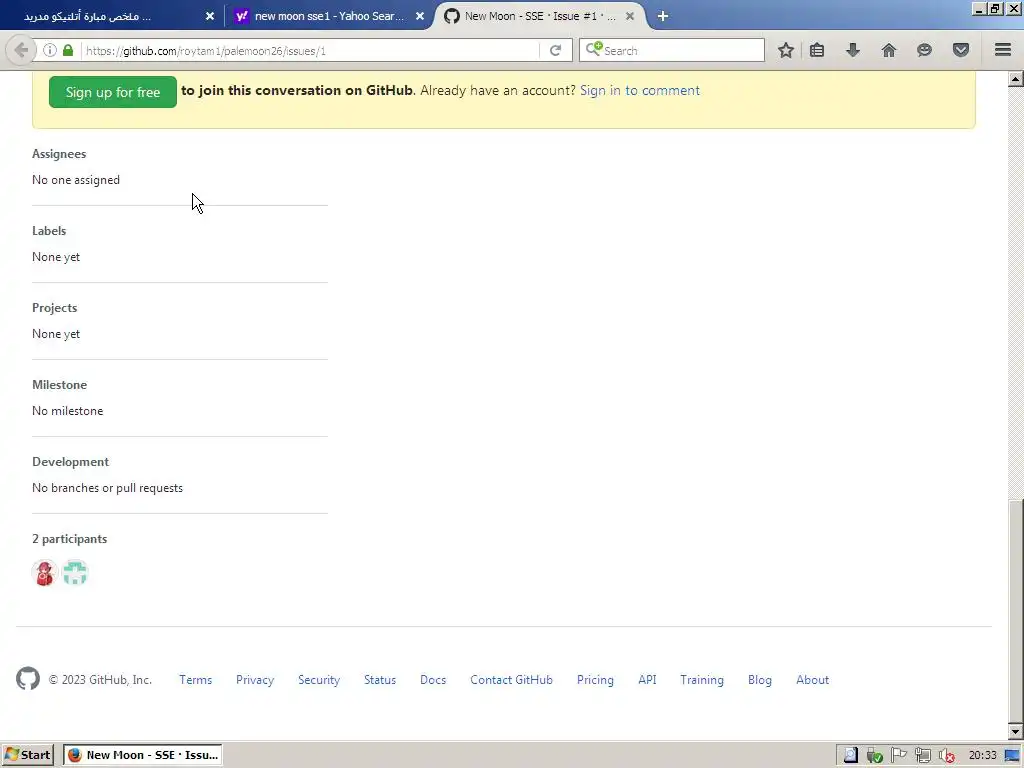The width and height of the screenshot is (1024, 768).
Task: Open the Blog footer link
Action: [x=760, y=680]
